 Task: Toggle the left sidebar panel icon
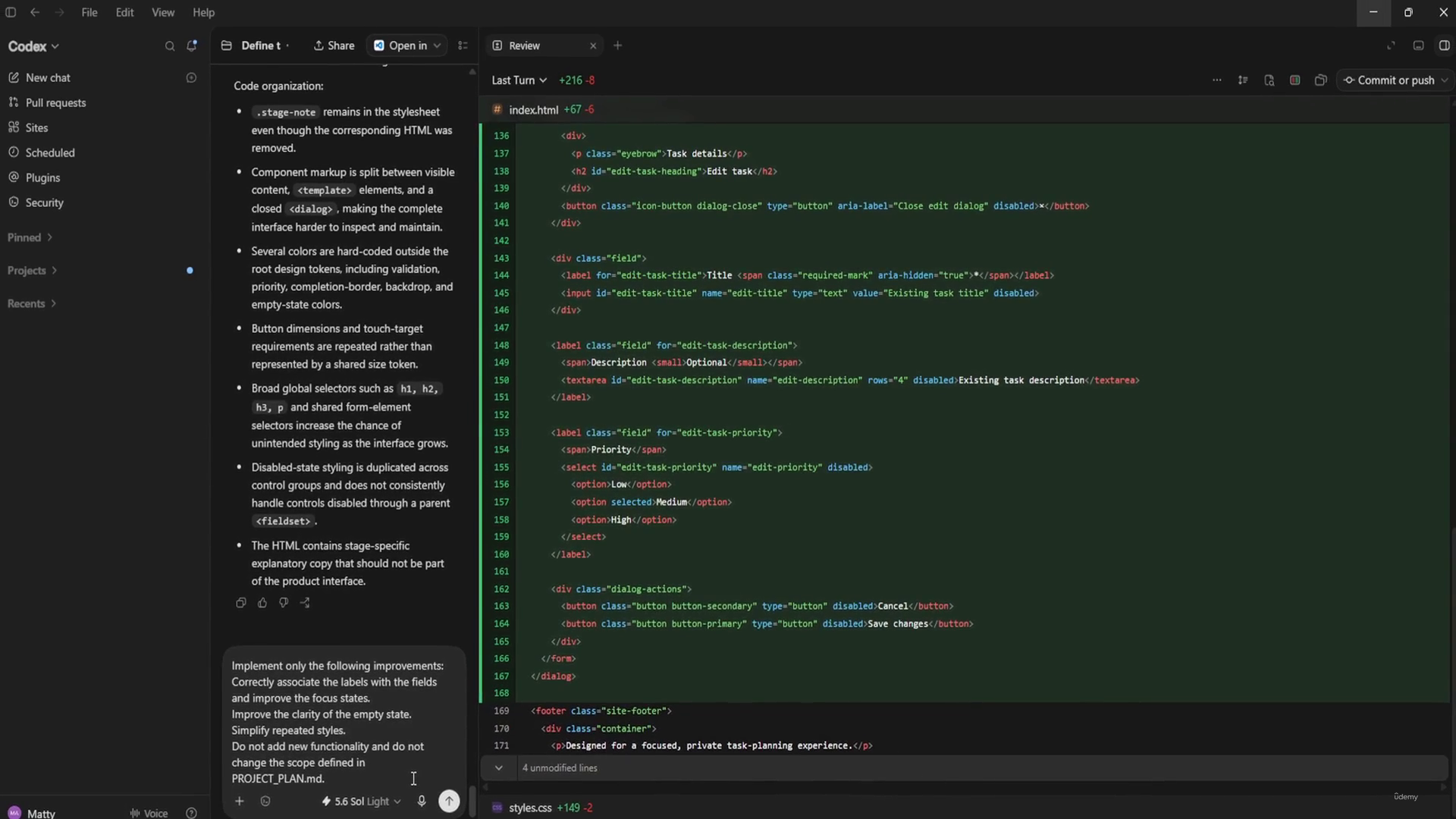[11, 13]
